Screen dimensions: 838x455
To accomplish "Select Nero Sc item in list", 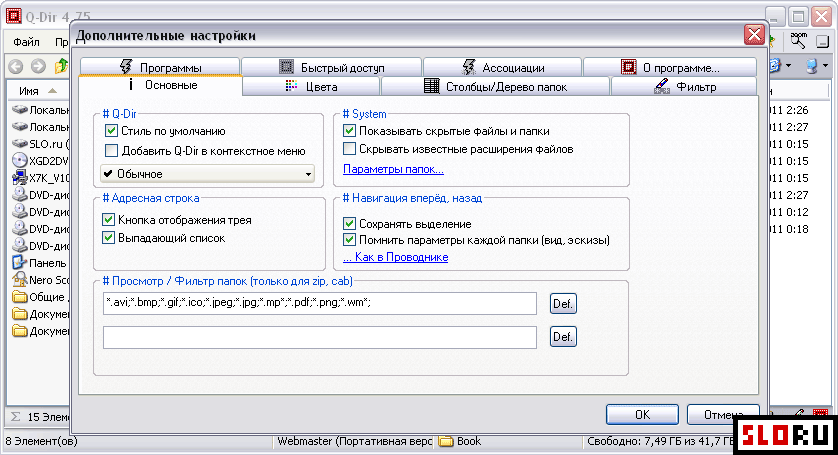I will pos(40,280).
